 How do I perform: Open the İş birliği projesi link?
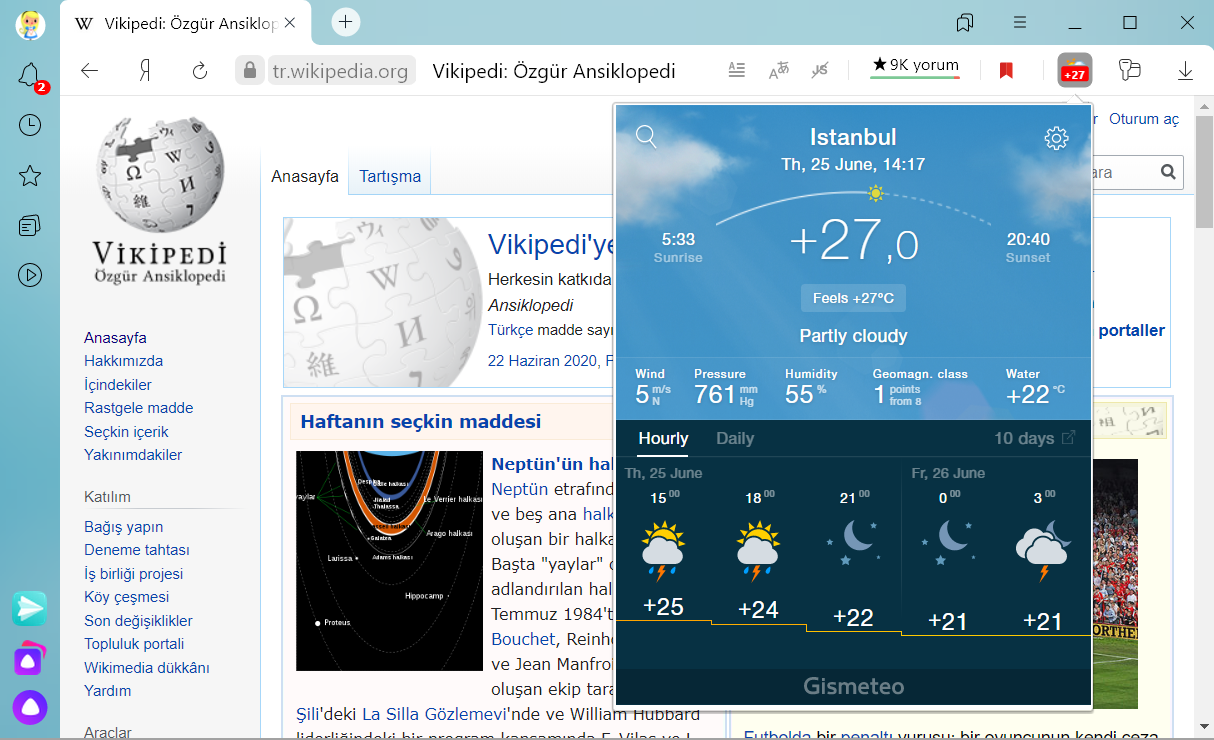(x=134, y=574)
